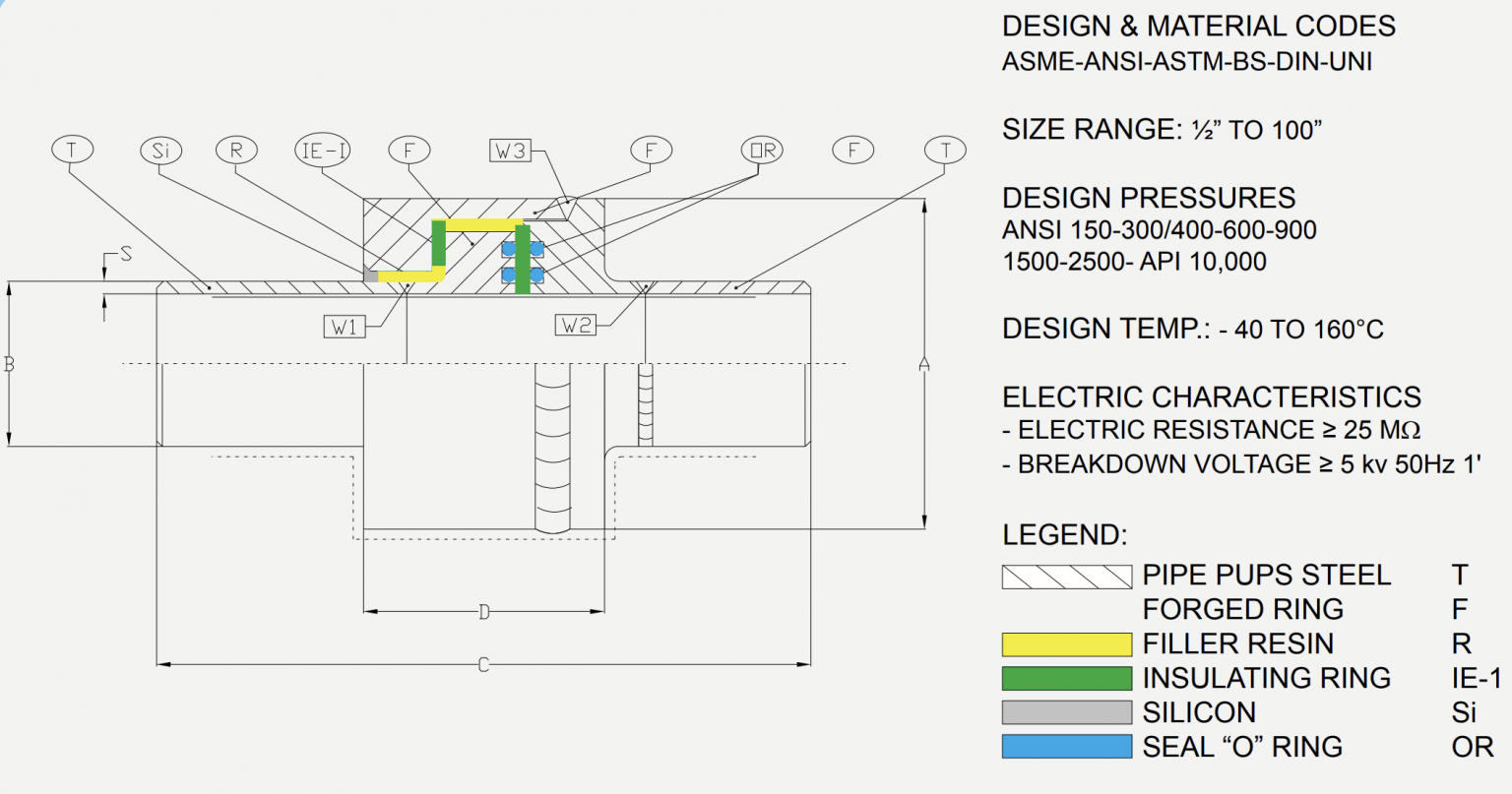
Task: Select the Si silicon callout balloon
Action: pyautogui.click(x=160, y=150)
